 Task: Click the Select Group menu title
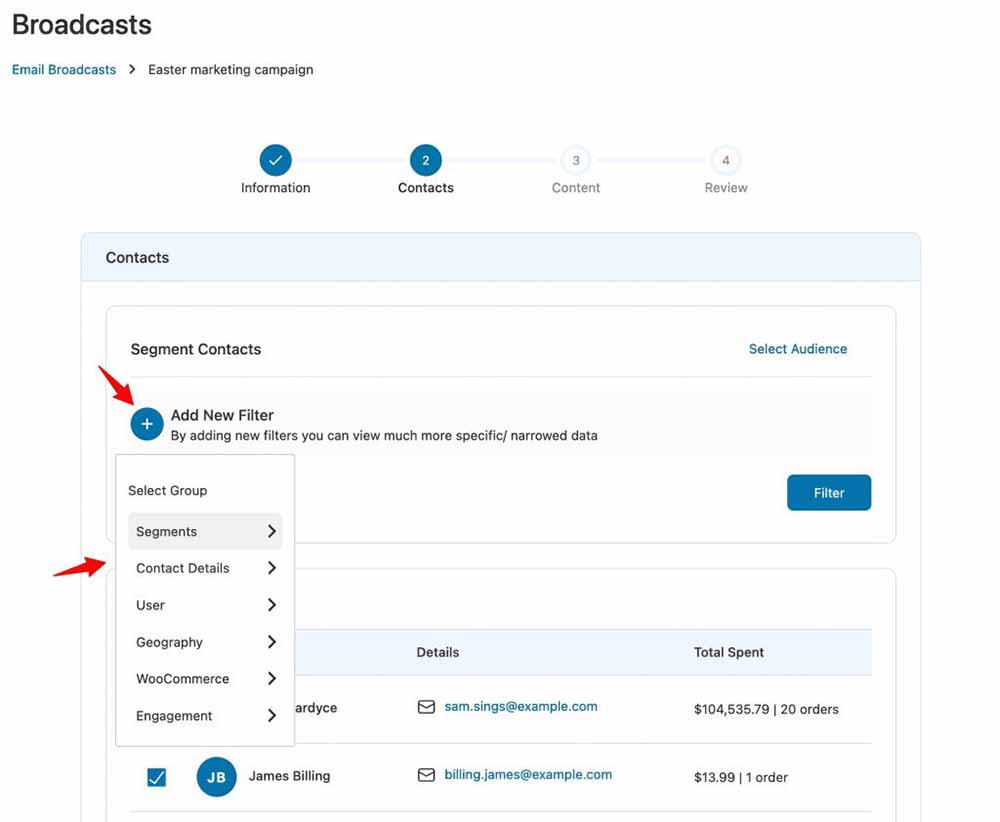167,490
